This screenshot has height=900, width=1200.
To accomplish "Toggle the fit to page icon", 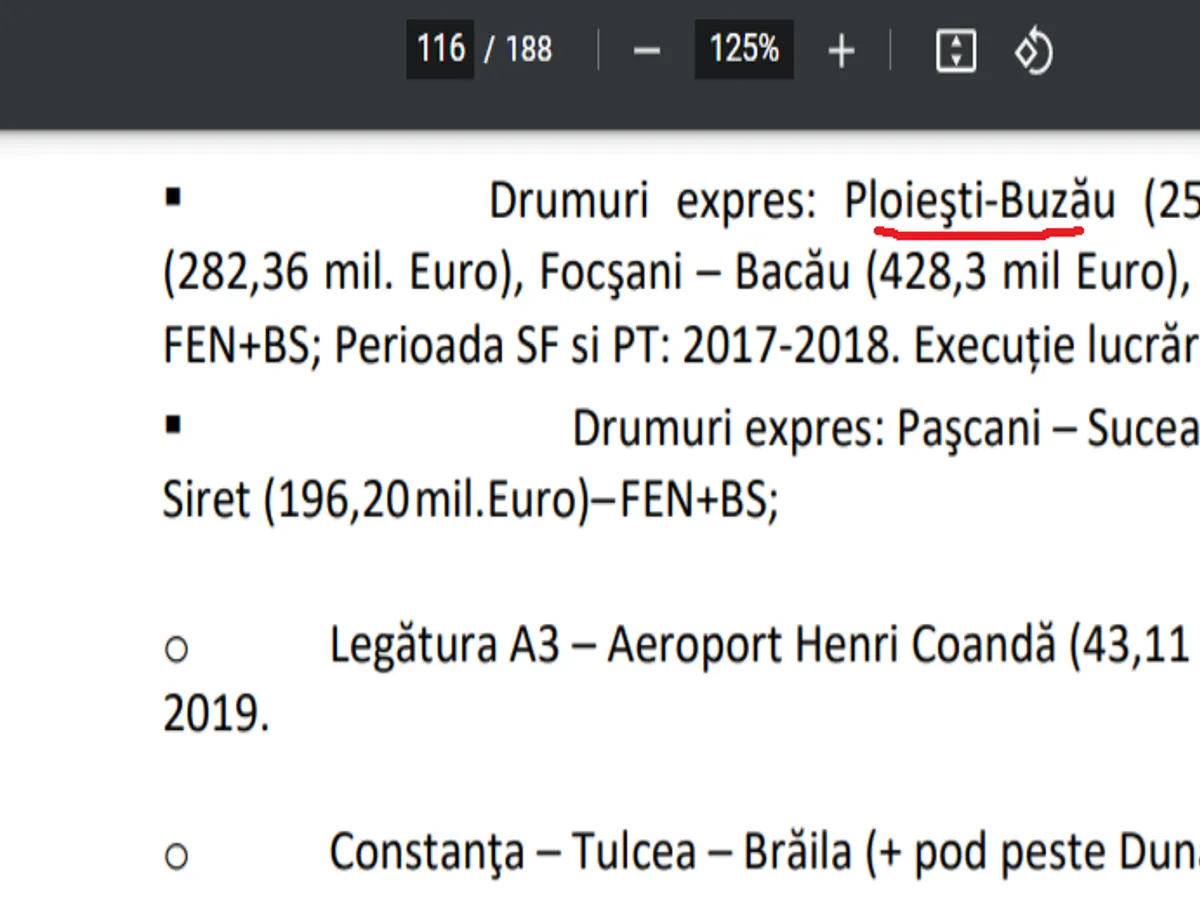I will [955, 50].
